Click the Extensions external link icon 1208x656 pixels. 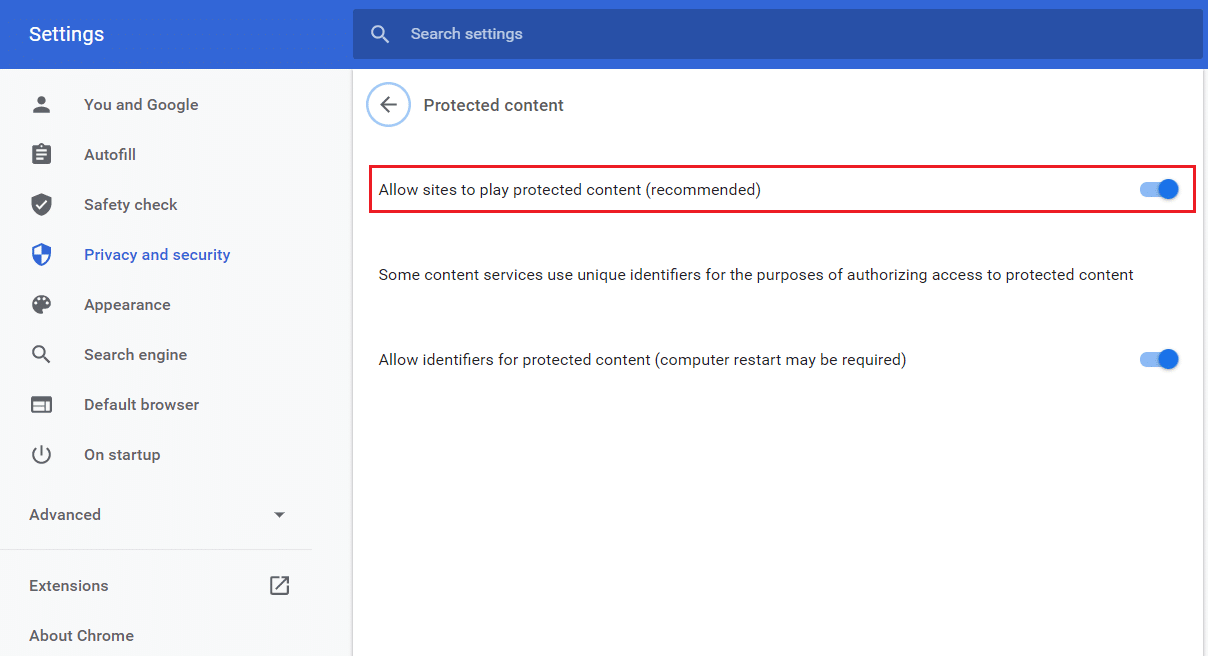[x=279, y=586]
